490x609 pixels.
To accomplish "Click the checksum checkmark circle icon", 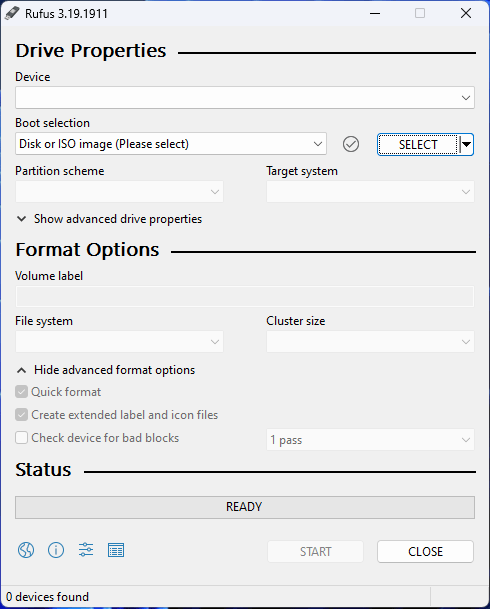I will [351, 144].
